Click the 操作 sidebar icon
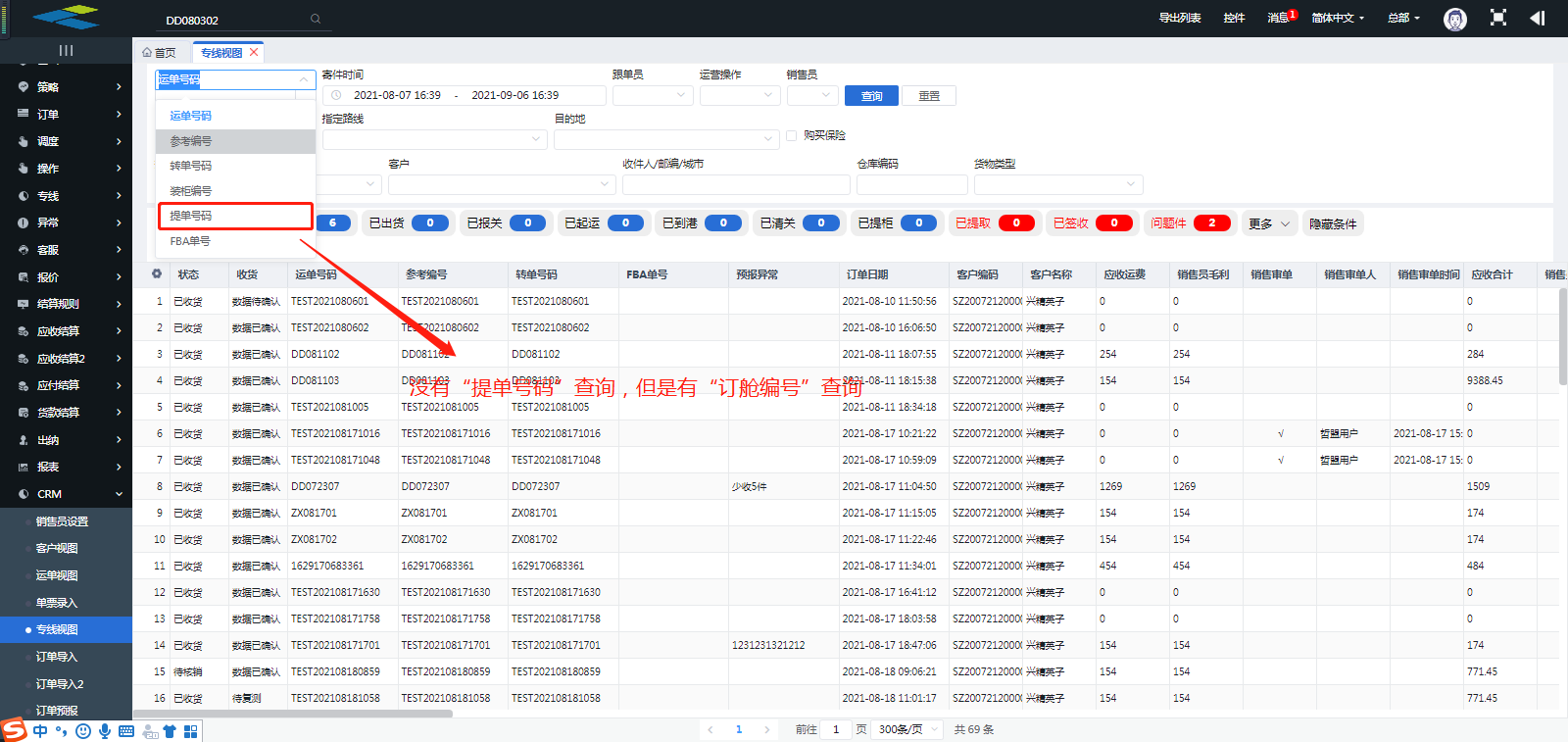This screenshot has width=1568, height=742. coord(24,168)
